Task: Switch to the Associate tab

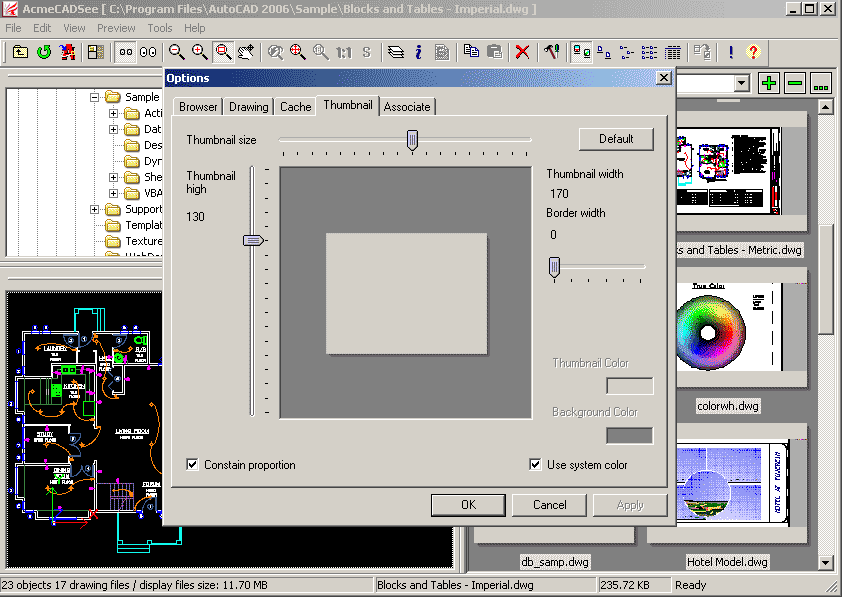Action: pos(407,107)
